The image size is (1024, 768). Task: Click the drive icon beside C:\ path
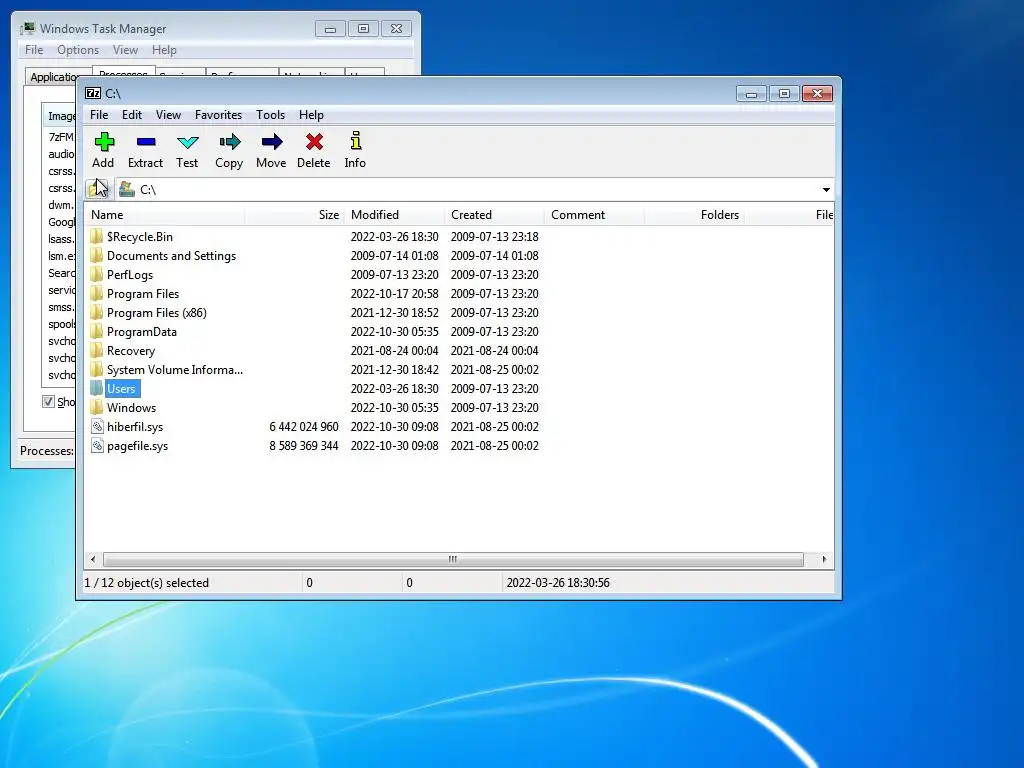pos(127,189)
